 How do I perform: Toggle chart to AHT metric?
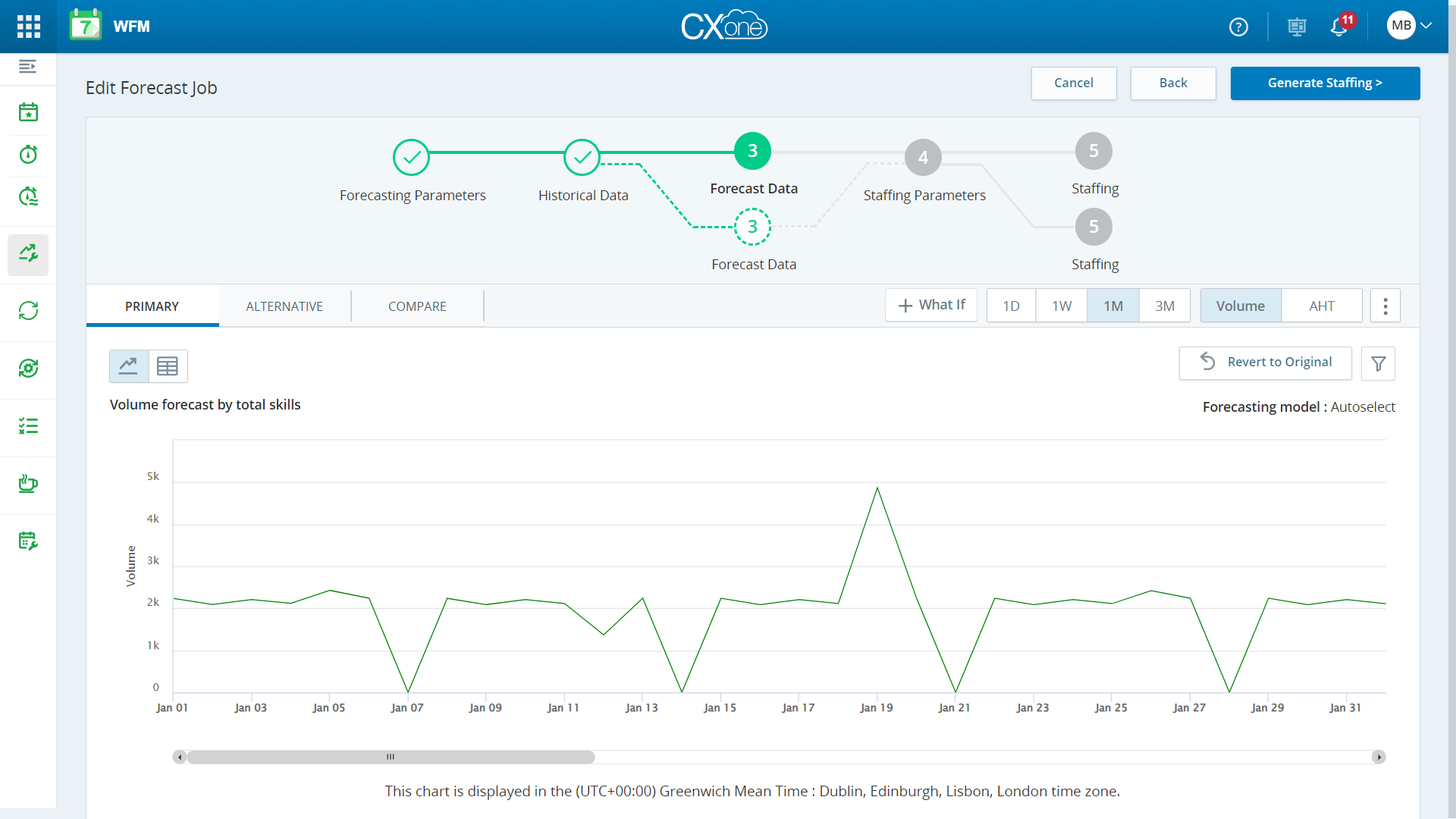[1321, 306]
